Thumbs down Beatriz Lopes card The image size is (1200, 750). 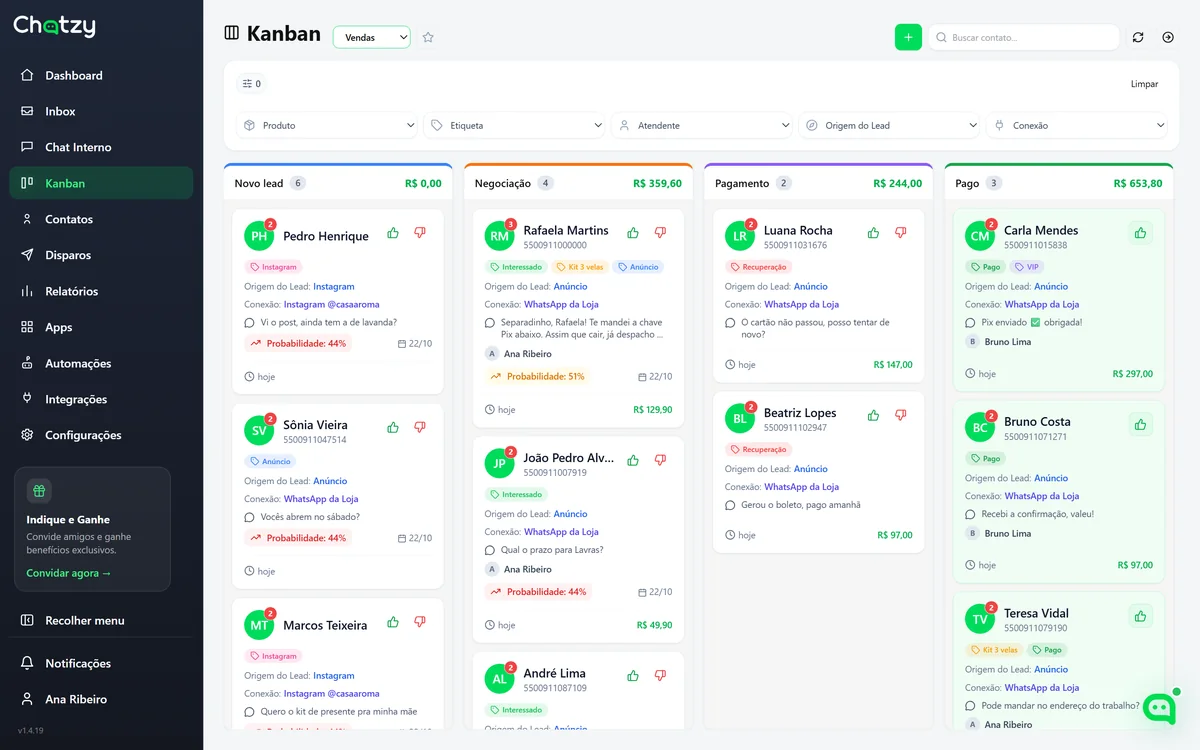click(x=900, y=415)
